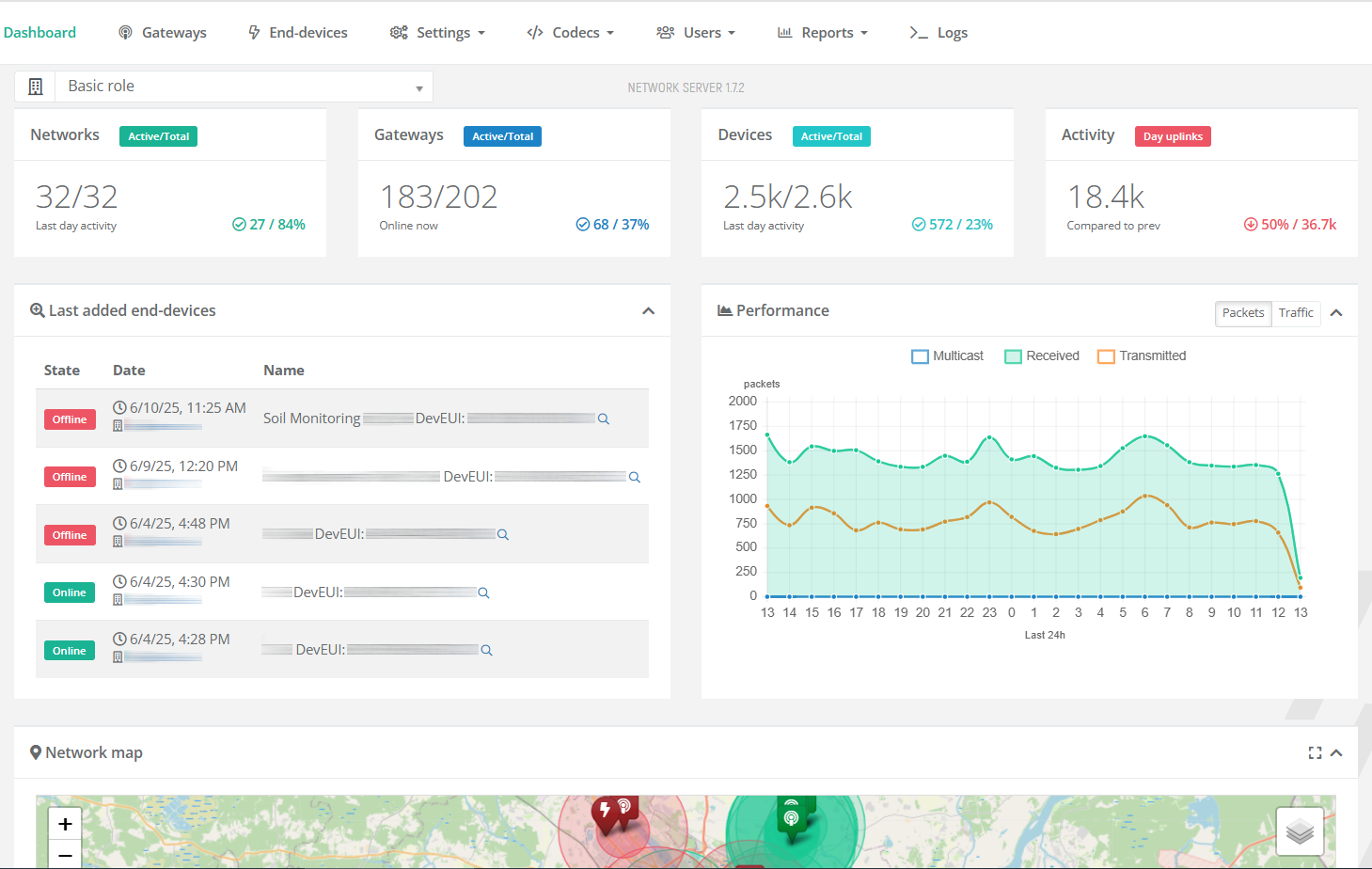Open the End-devices section
The image size is (1372, 869).
pos(297,32)
